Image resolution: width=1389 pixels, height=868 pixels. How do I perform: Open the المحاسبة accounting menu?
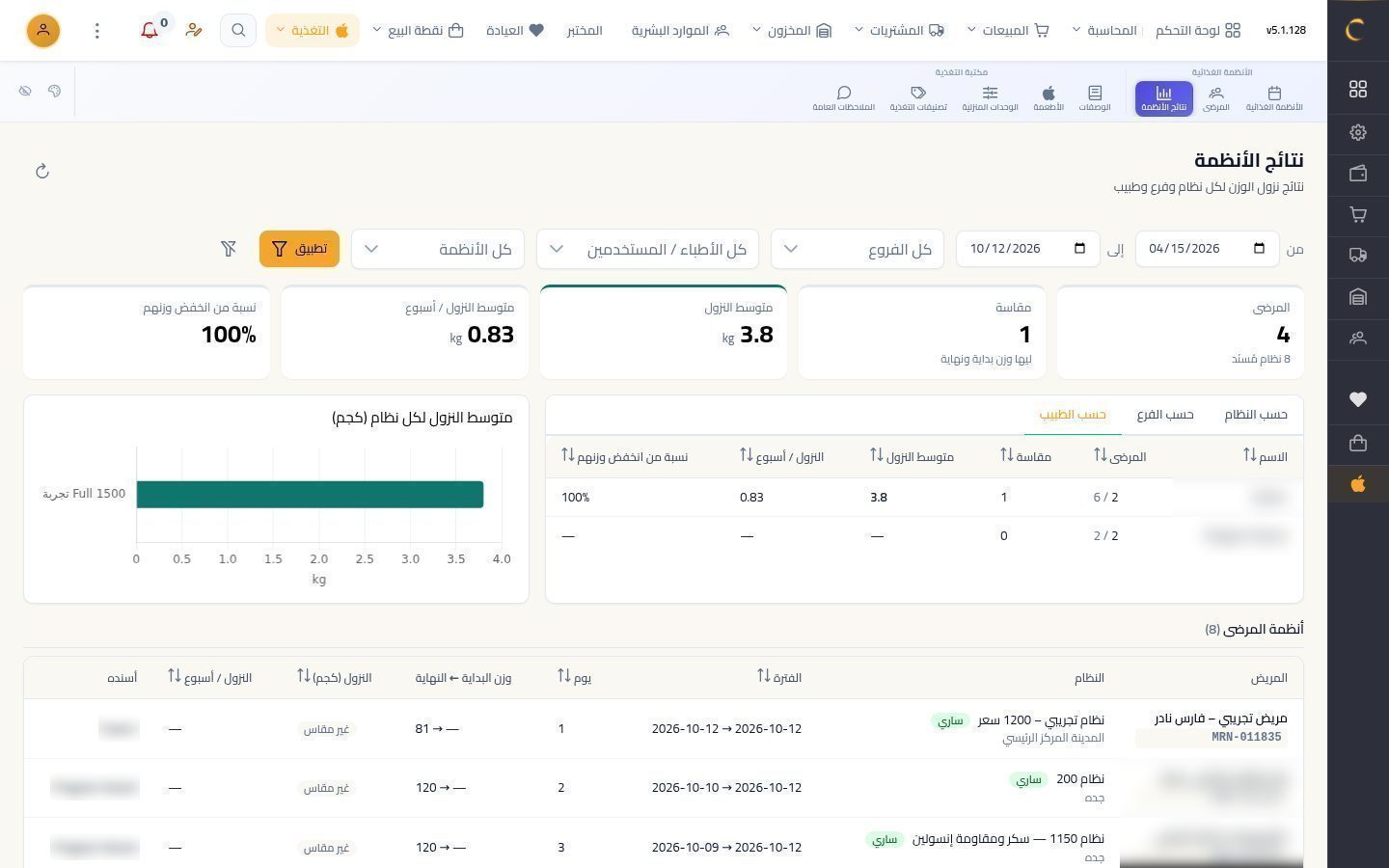point(1104,31)
